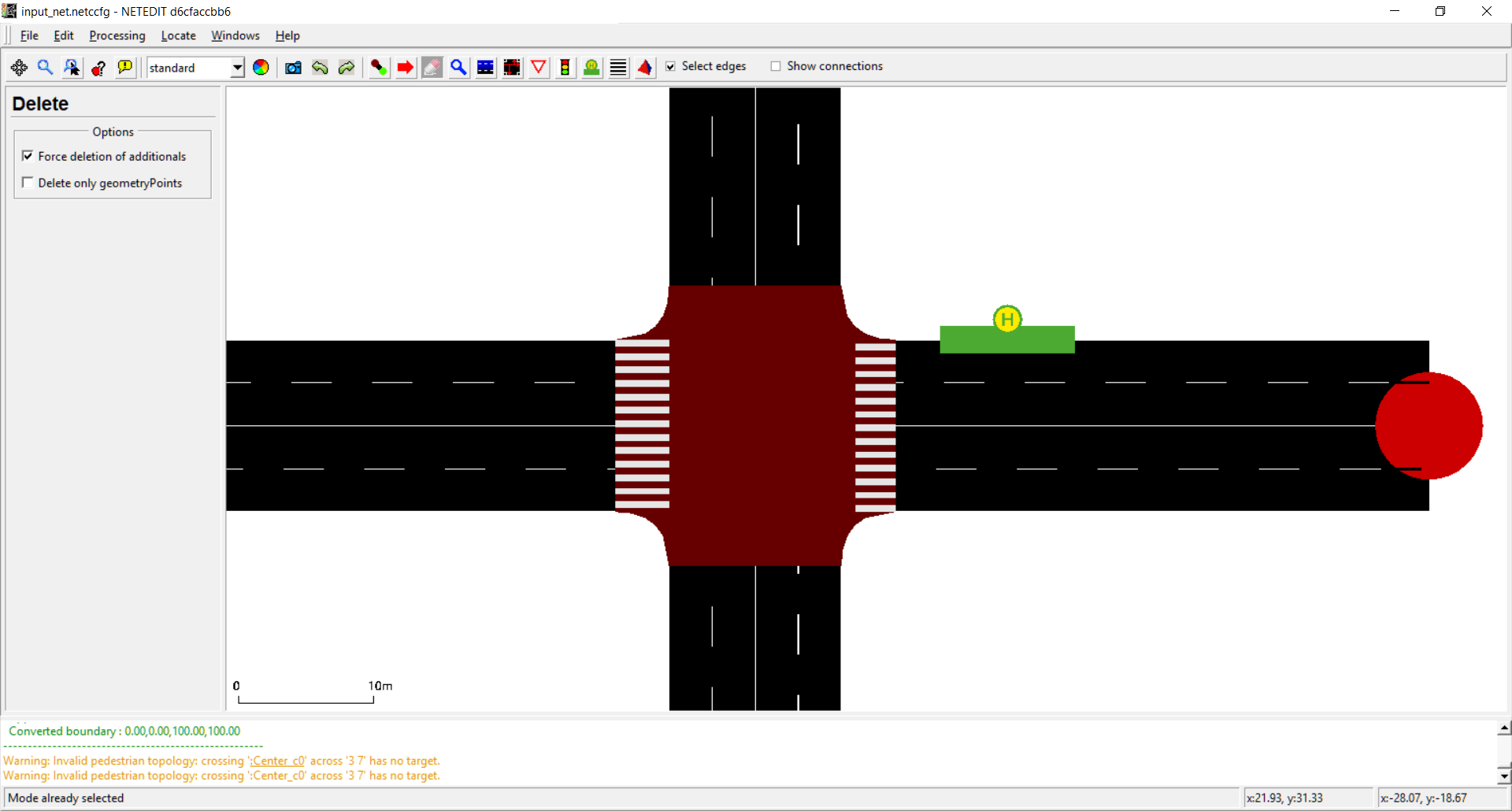The width and height of the screenshot is (1512, 811).
Task: Click the screenshot camera icon
Action: coord(293,68)
